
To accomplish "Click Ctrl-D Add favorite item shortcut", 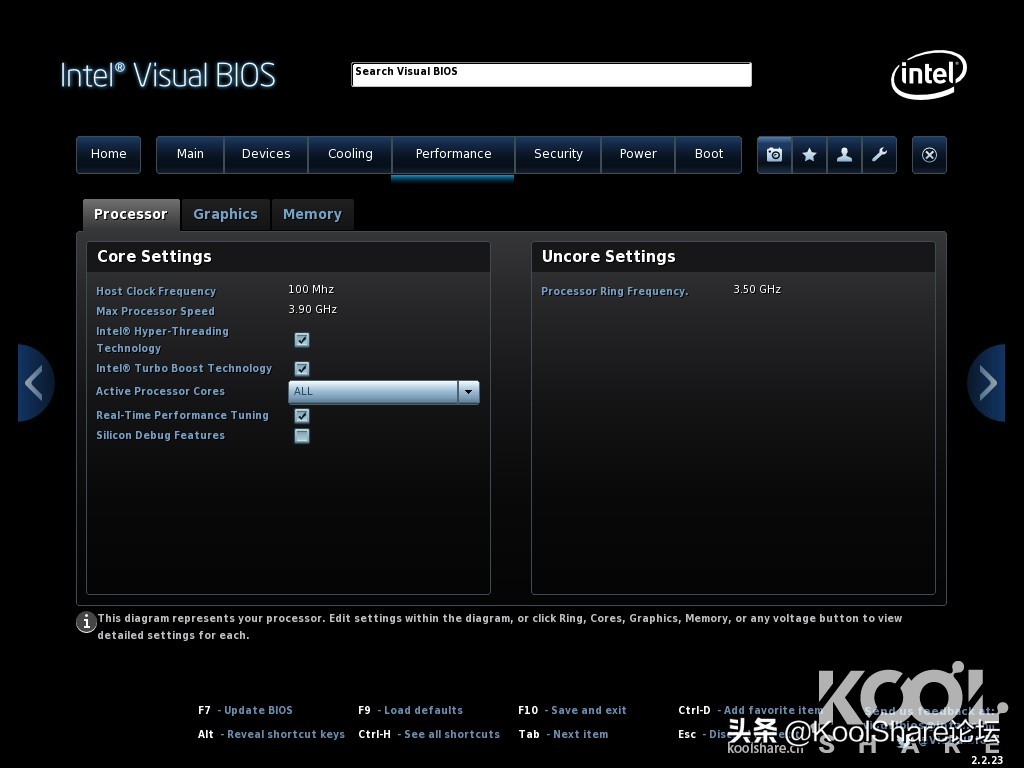I will (x=750, y=710).
